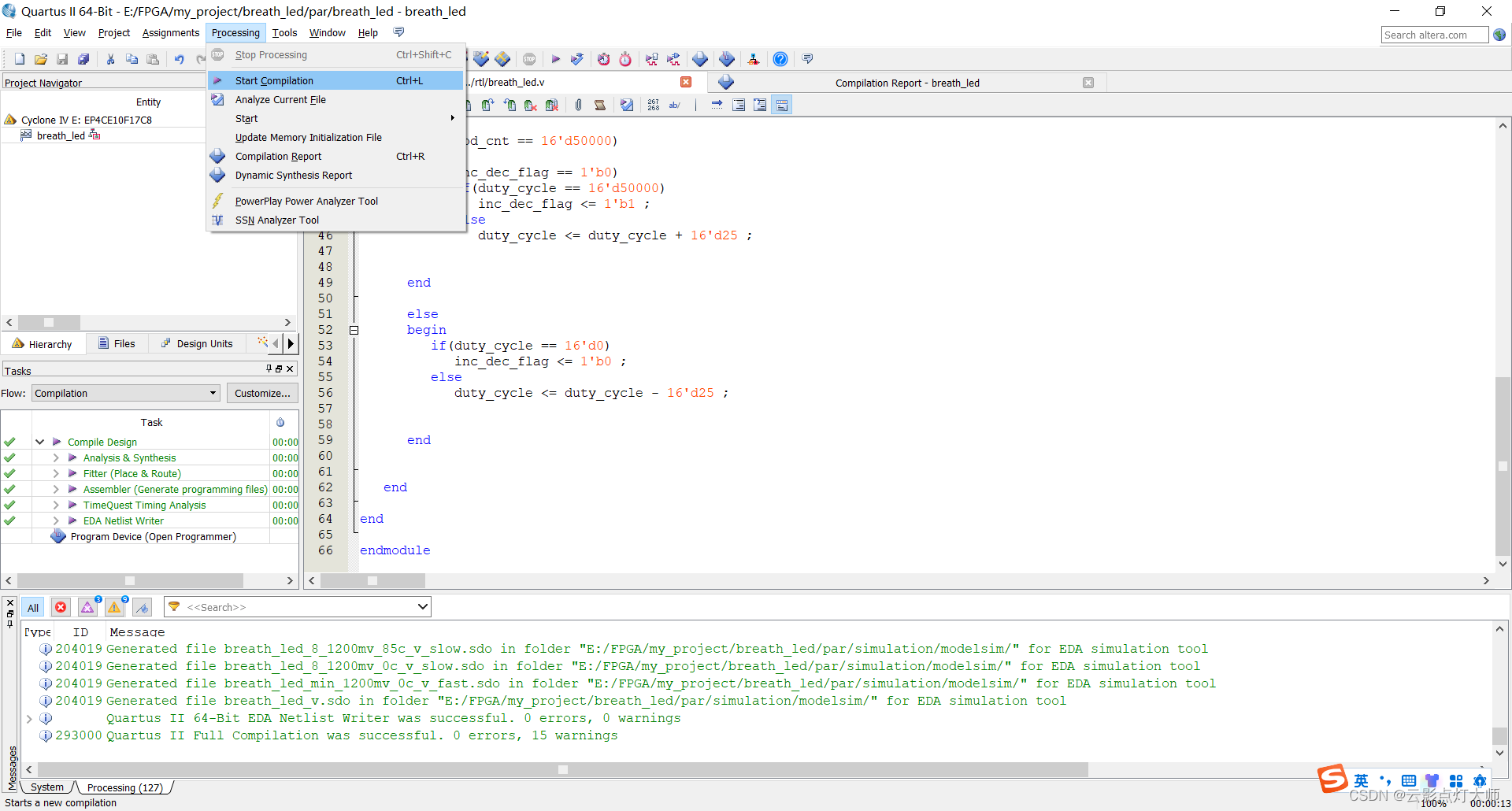The width and height of the screenshot is (1512, 811).
Task: Switch to Processing (127) messages tab
Action: point(124,787)
